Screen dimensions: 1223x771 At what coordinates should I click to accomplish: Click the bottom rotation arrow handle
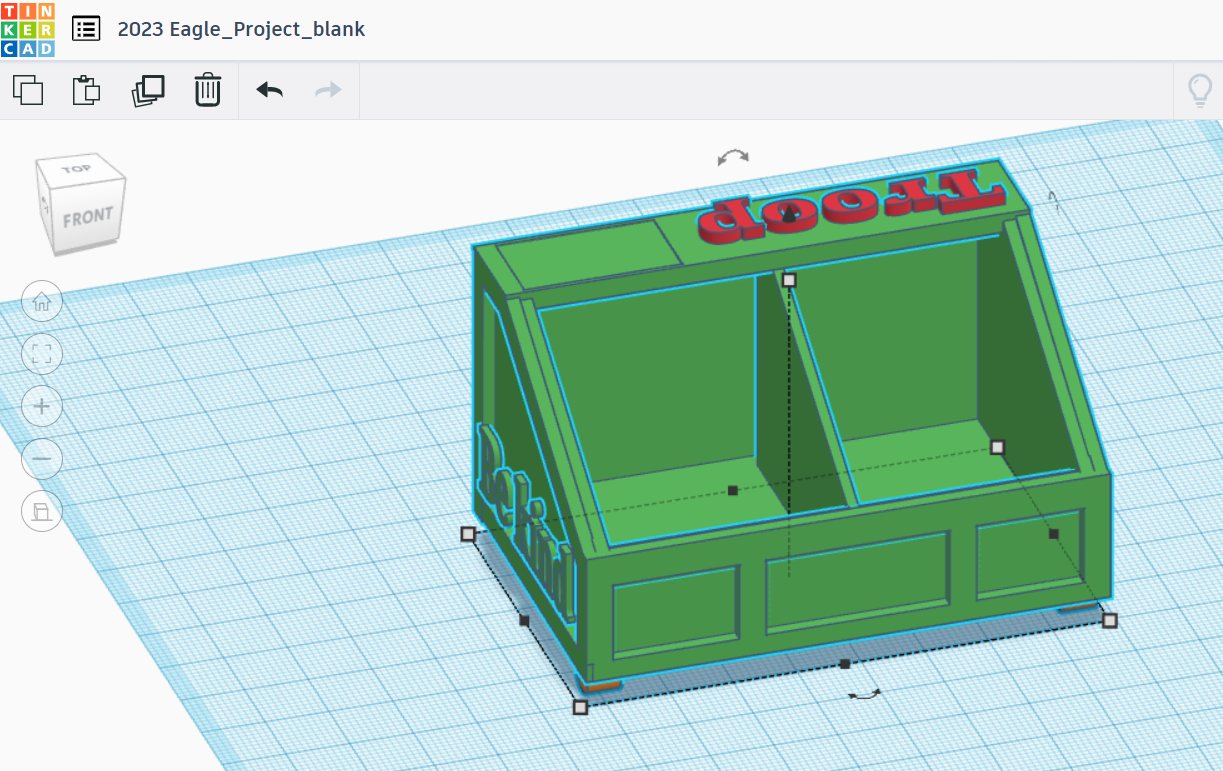(x=864, y=693)
